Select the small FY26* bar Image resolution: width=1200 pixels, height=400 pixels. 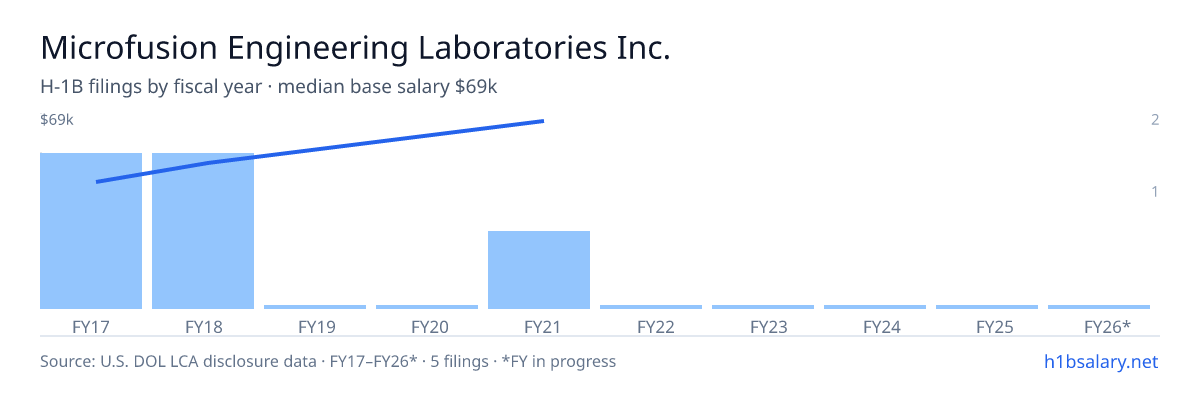click(x=1099, y=307)
